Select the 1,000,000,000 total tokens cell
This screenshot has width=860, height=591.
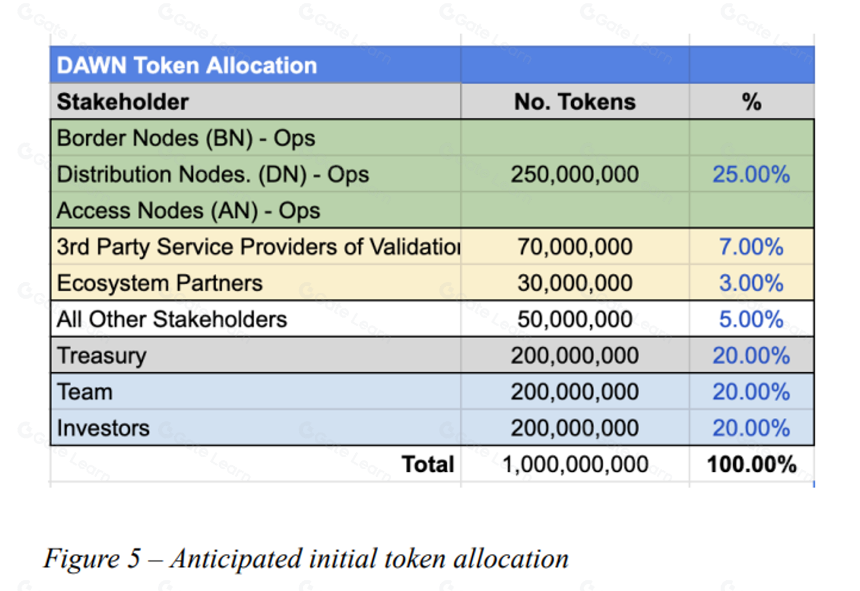(575, 464)
